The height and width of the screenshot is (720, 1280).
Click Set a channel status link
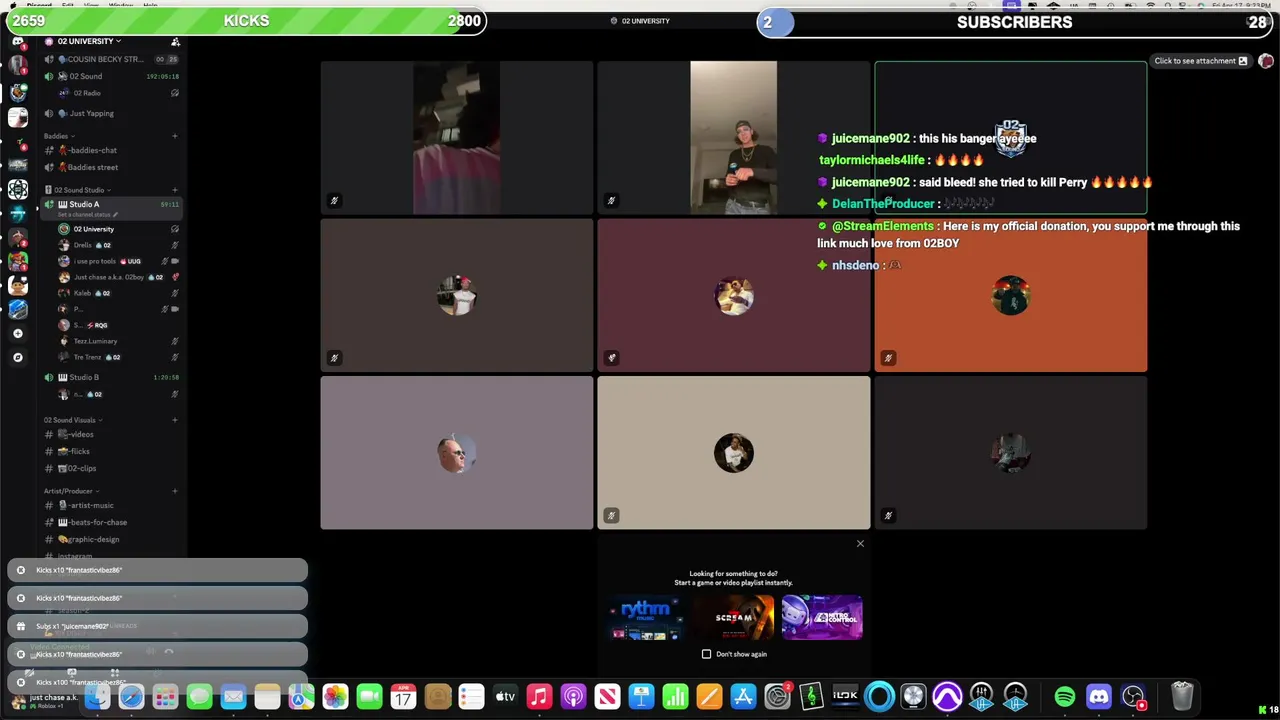86,215
